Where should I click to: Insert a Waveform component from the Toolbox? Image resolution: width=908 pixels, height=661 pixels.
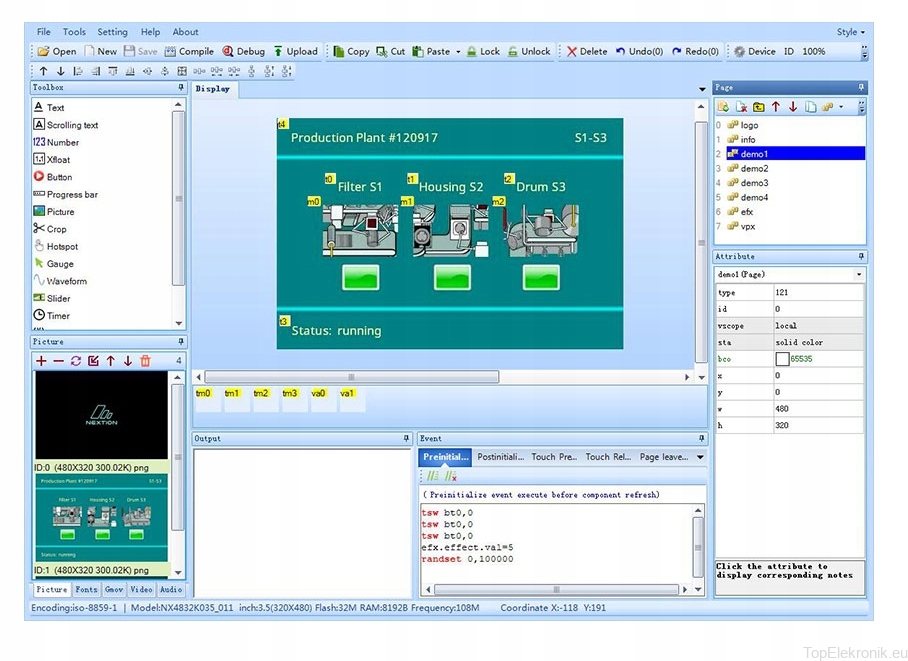click(66, 281)
